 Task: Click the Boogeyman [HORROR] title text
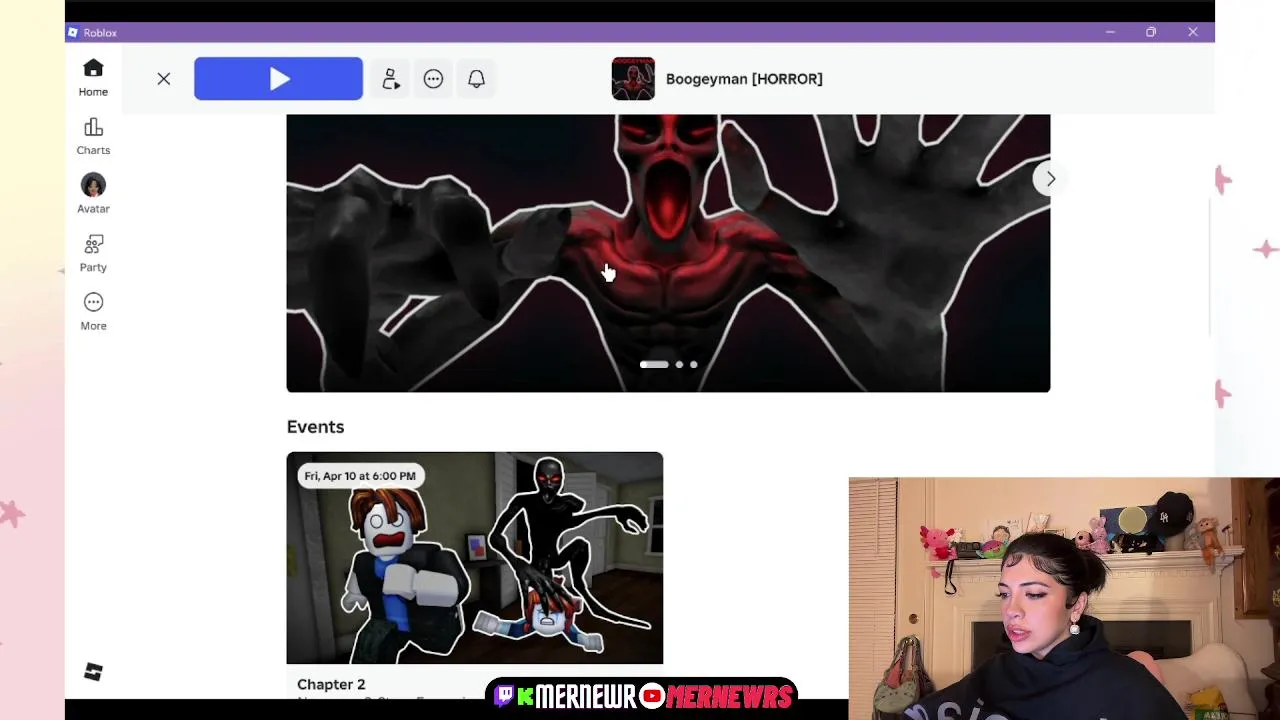[x=744, y=79]
